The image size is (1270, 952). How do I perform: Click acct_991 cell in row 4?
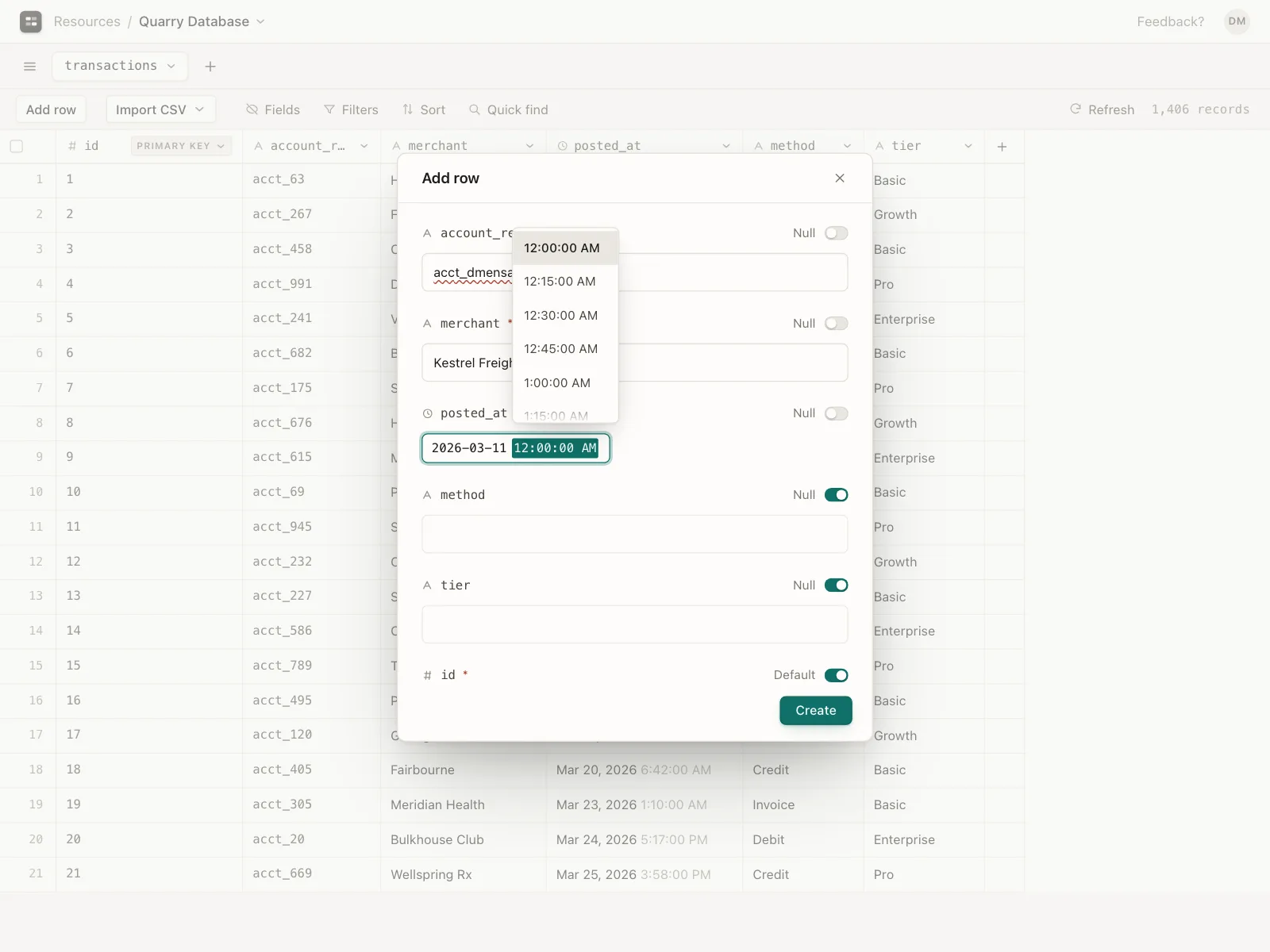pos(311,283)
